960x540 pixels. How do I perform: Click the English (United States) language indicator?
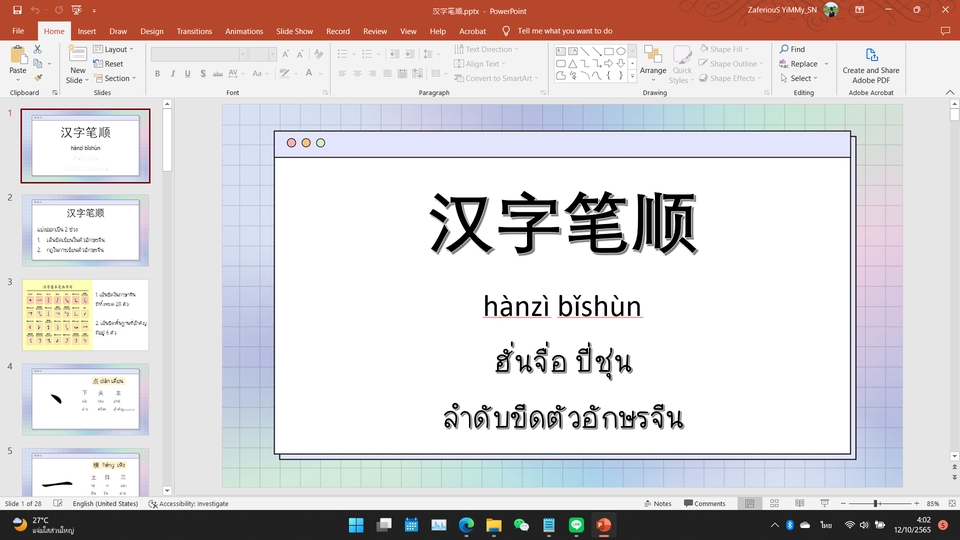(105, 503)
